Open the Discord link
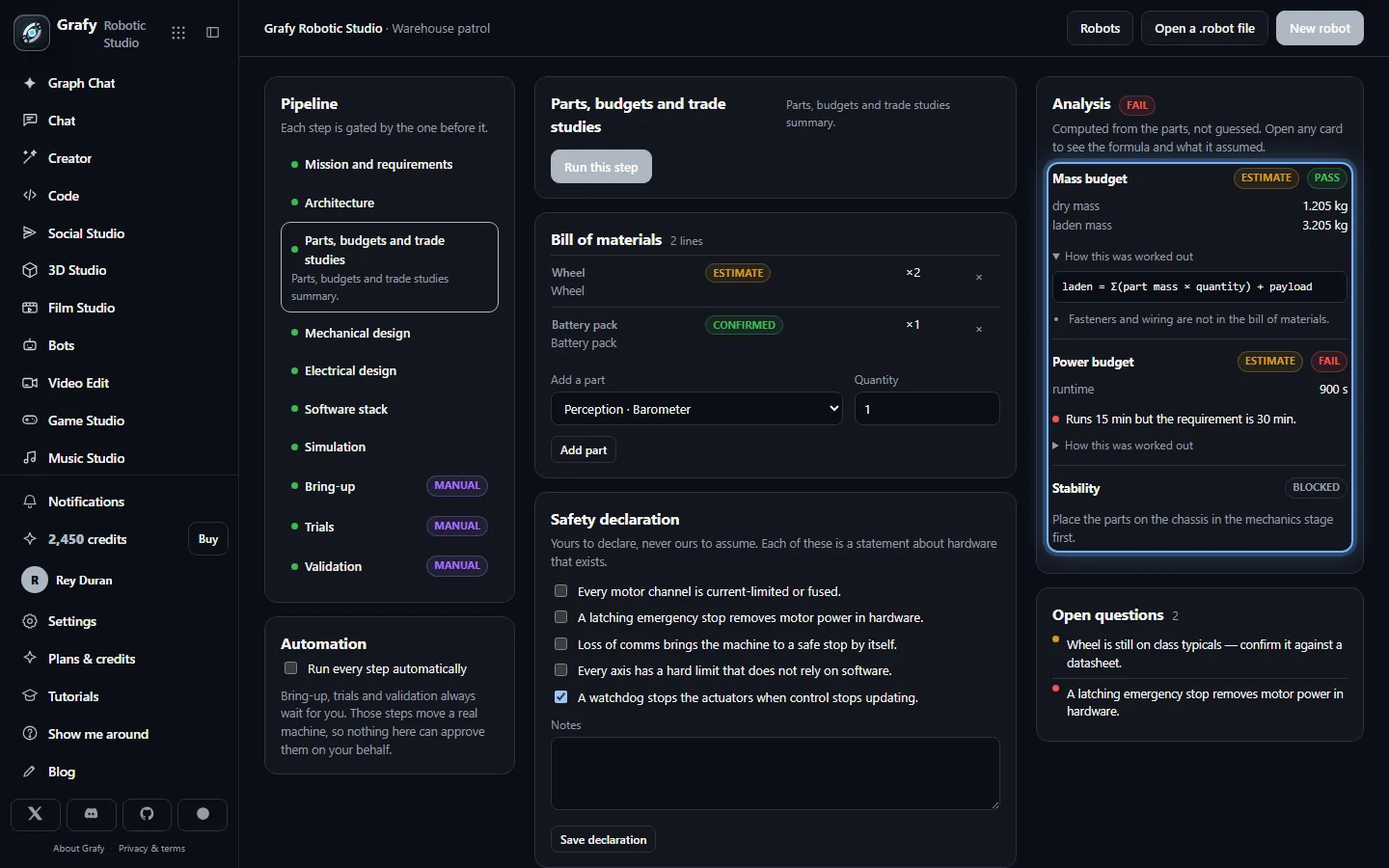Viewport: 1389px width, 868px height. pyautogui.click(x=92, y=814)
